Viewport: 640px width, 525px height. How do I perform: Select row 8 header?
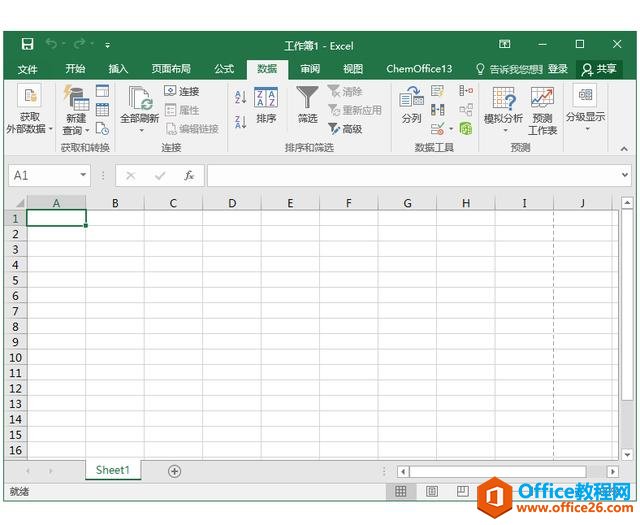16,327
